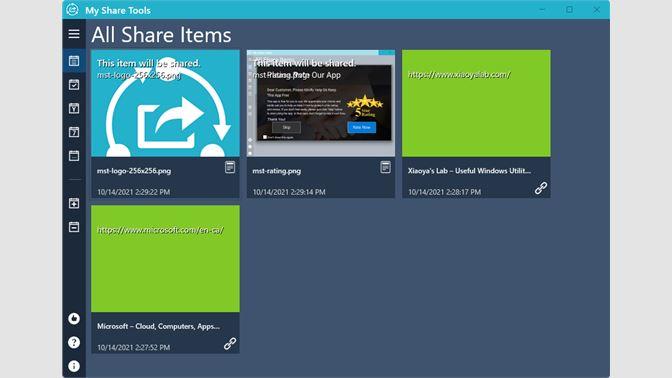The height and width of the screenshot is (378, 672).
Task: Click the https://www.xiaoyalab.com/ URL text
Action: click(459, 75)
